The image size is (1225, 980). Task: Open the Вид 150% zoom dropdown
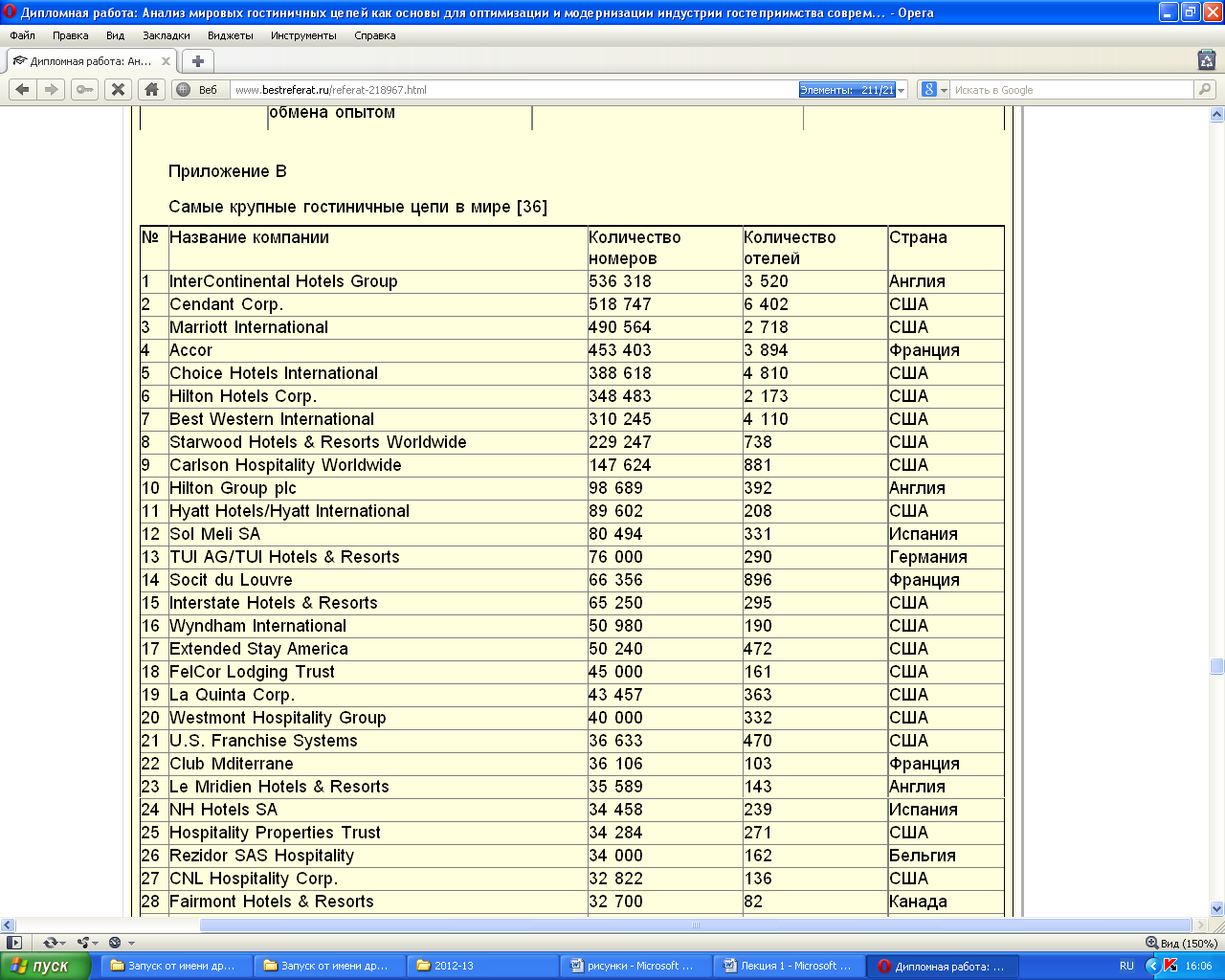(1181, 943)
